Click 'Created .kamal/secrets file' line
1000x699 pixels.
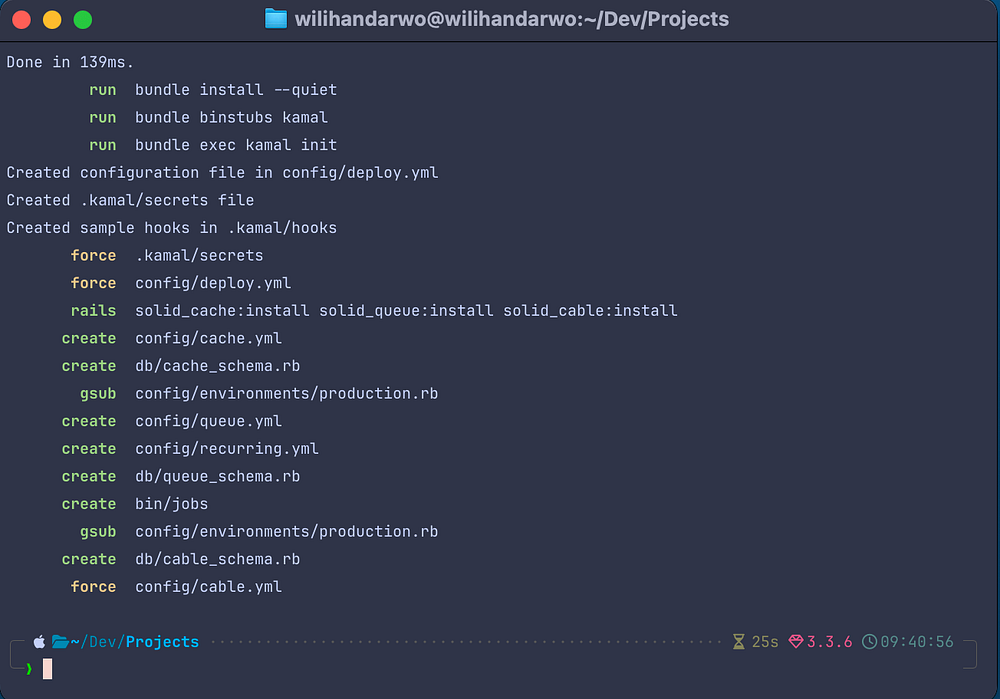pos(130,200)
